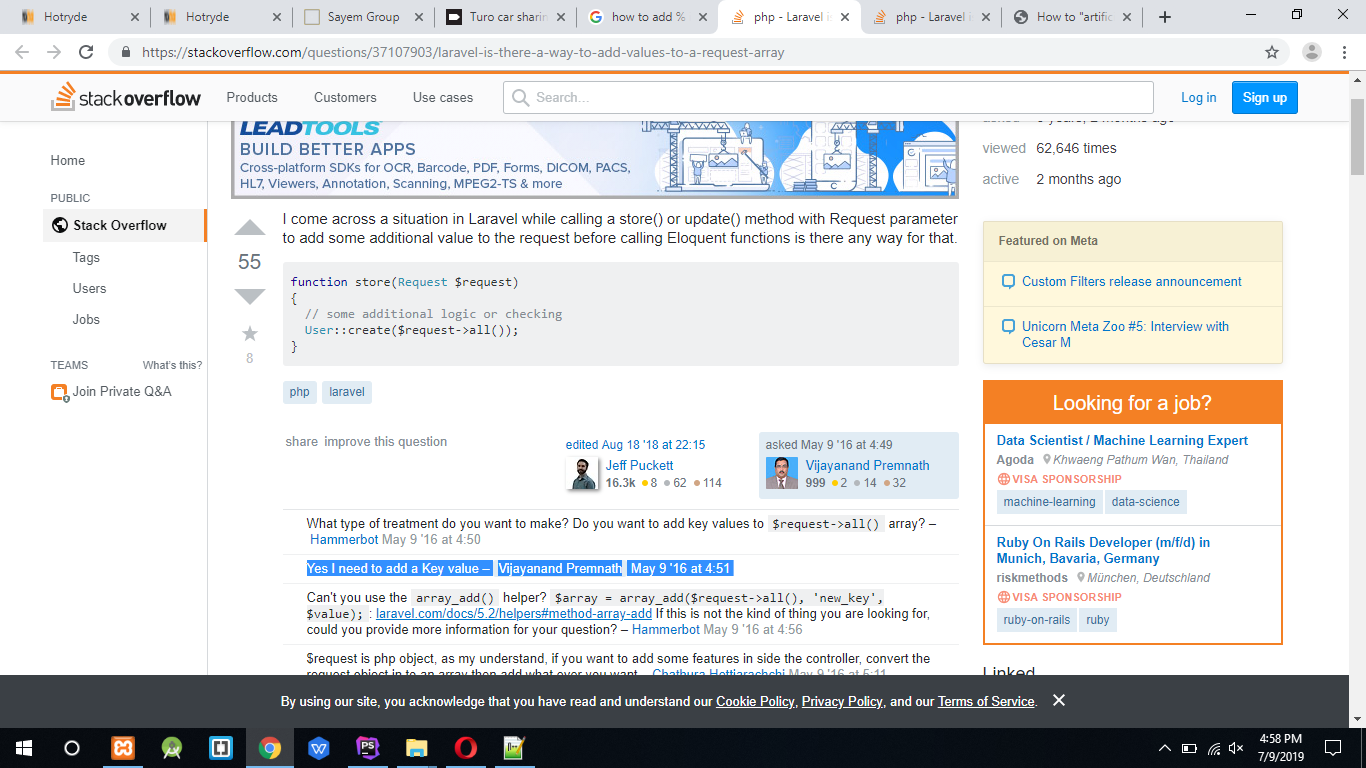The image size is (1366, 768).
Task: Favorite the question using the star icon
Action: [249, 333]
